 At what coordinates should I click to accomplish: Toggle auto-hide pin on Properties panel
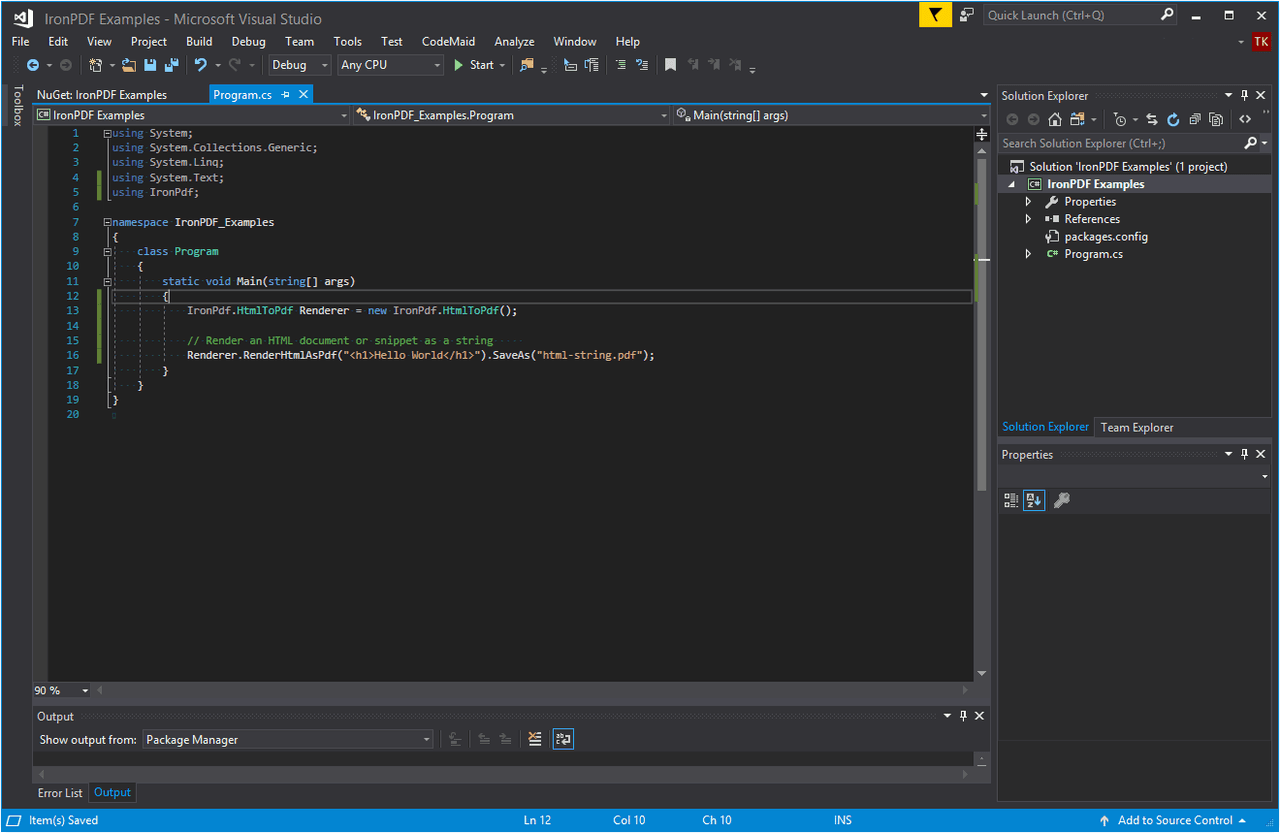tap(1245, 454)
